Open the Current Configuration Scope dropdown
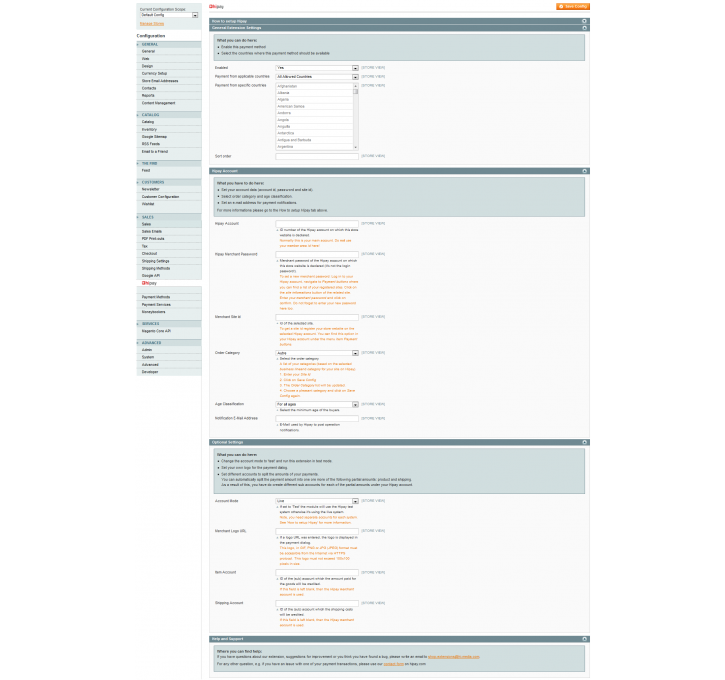Image resolution: width=725 pixels, height=680 pixels. [x=169, y=15]
